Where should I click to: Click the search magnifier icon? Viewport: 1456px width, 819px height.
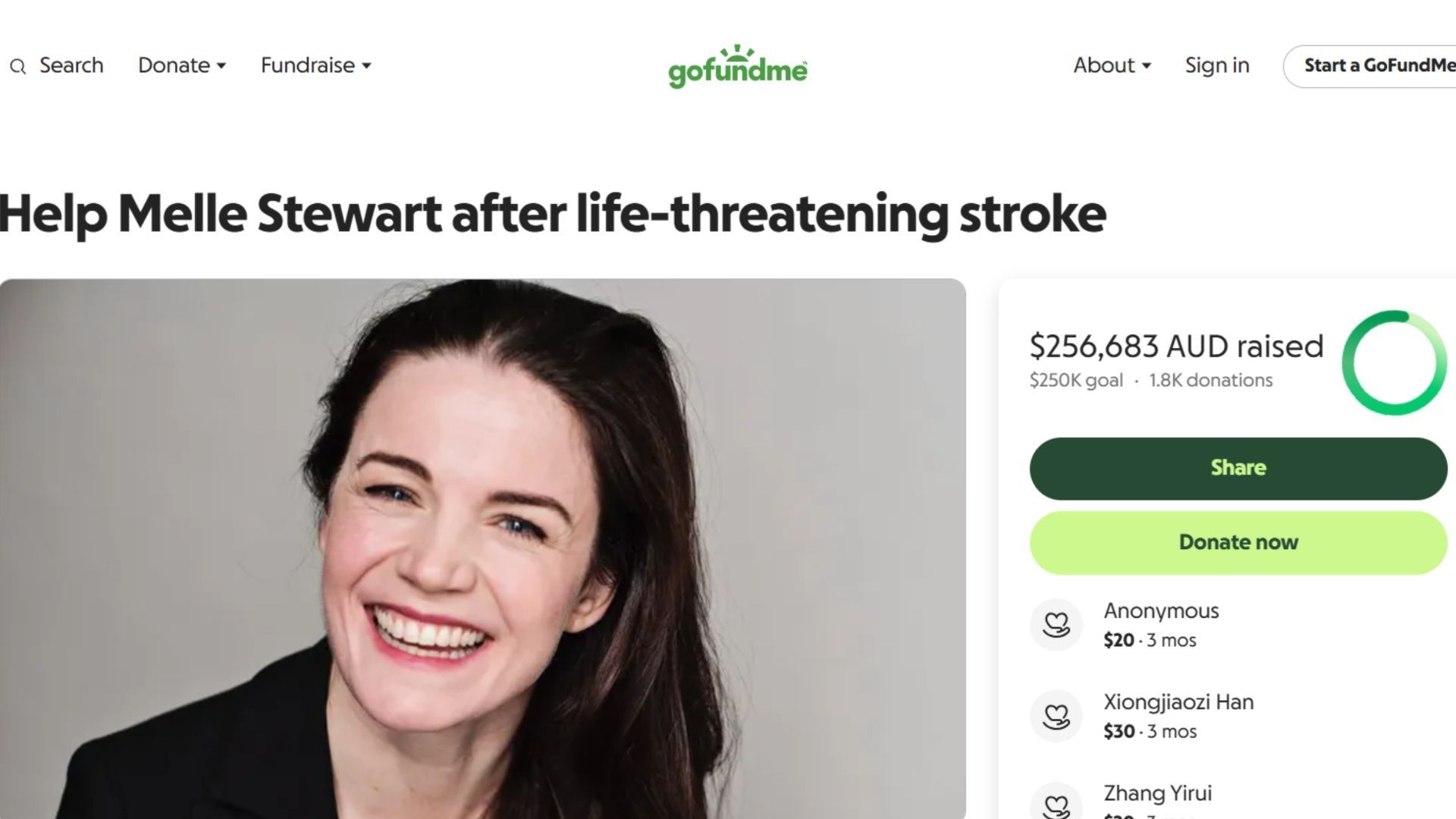pyautogui.click(x=18, y=67)
